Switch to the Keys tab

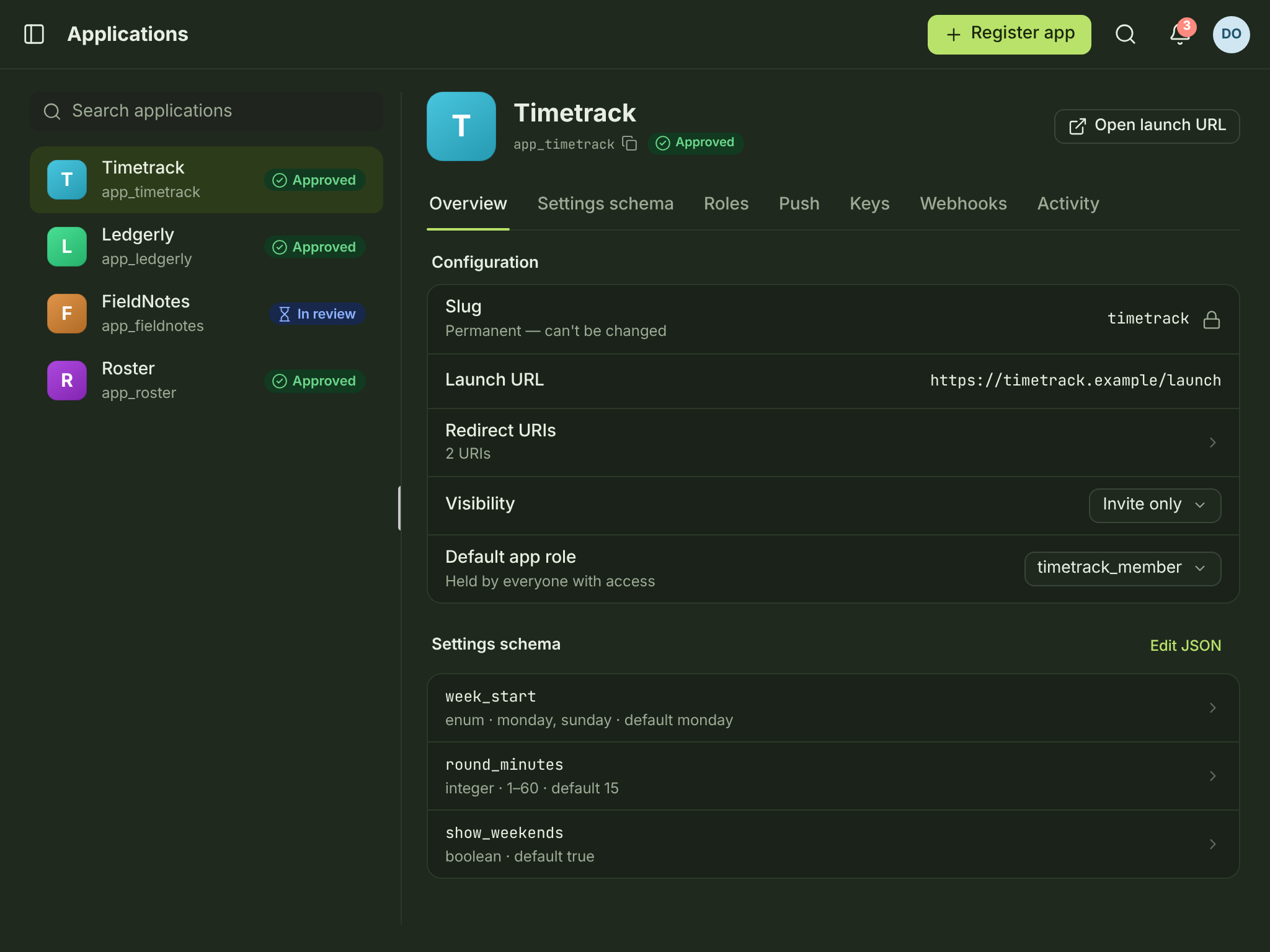click(869, 204)
